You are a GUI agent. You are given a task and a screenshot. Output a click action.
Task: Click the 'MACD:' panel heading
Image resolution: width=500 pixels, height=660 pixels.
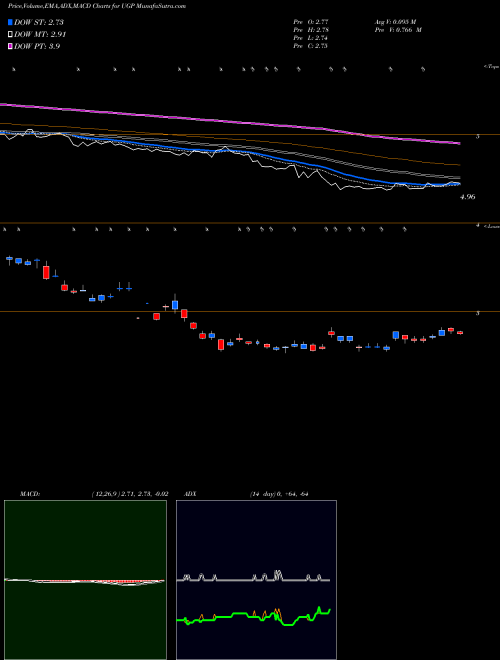tap(30, 494)
